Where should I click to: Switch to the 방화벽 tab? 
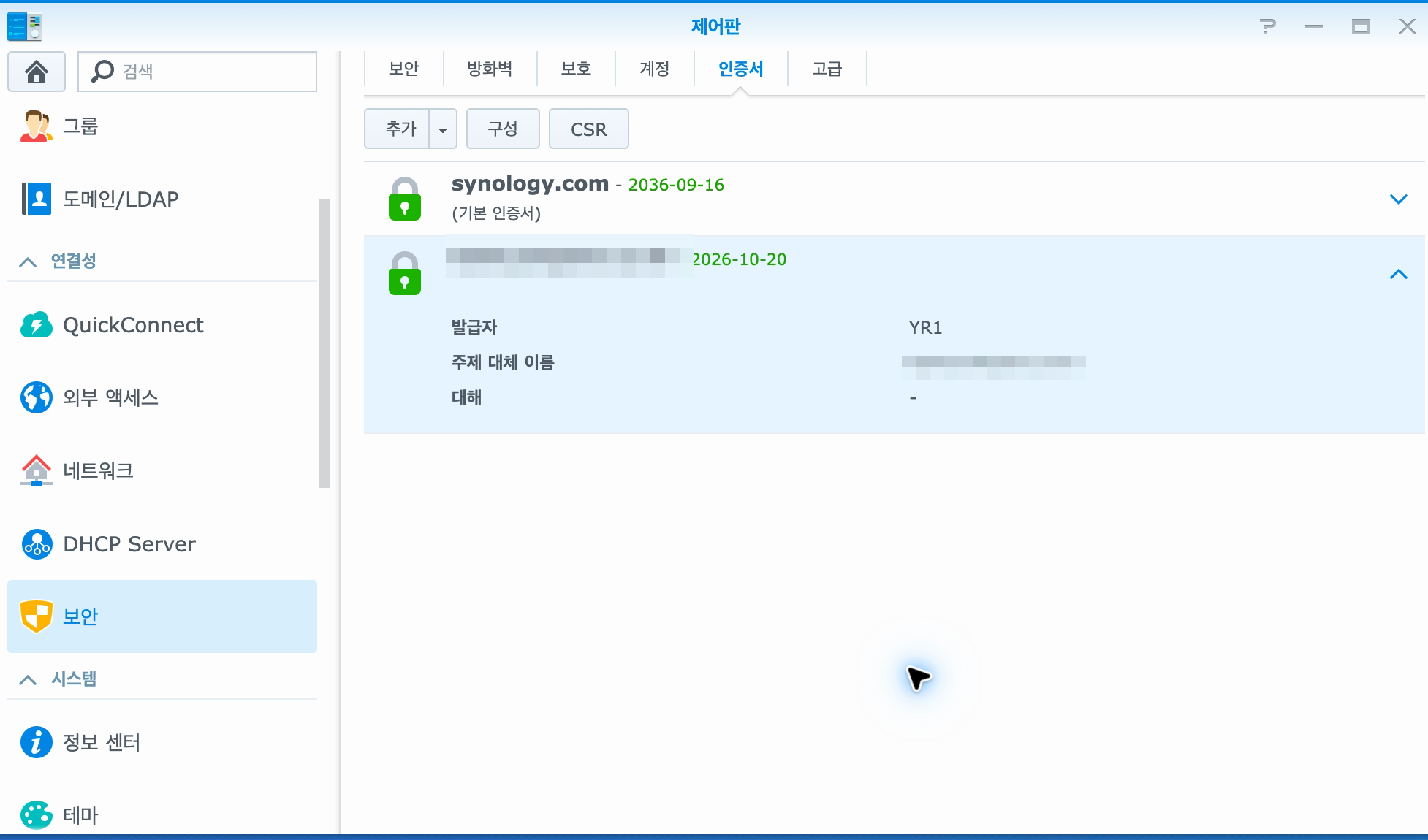point(490,69)
